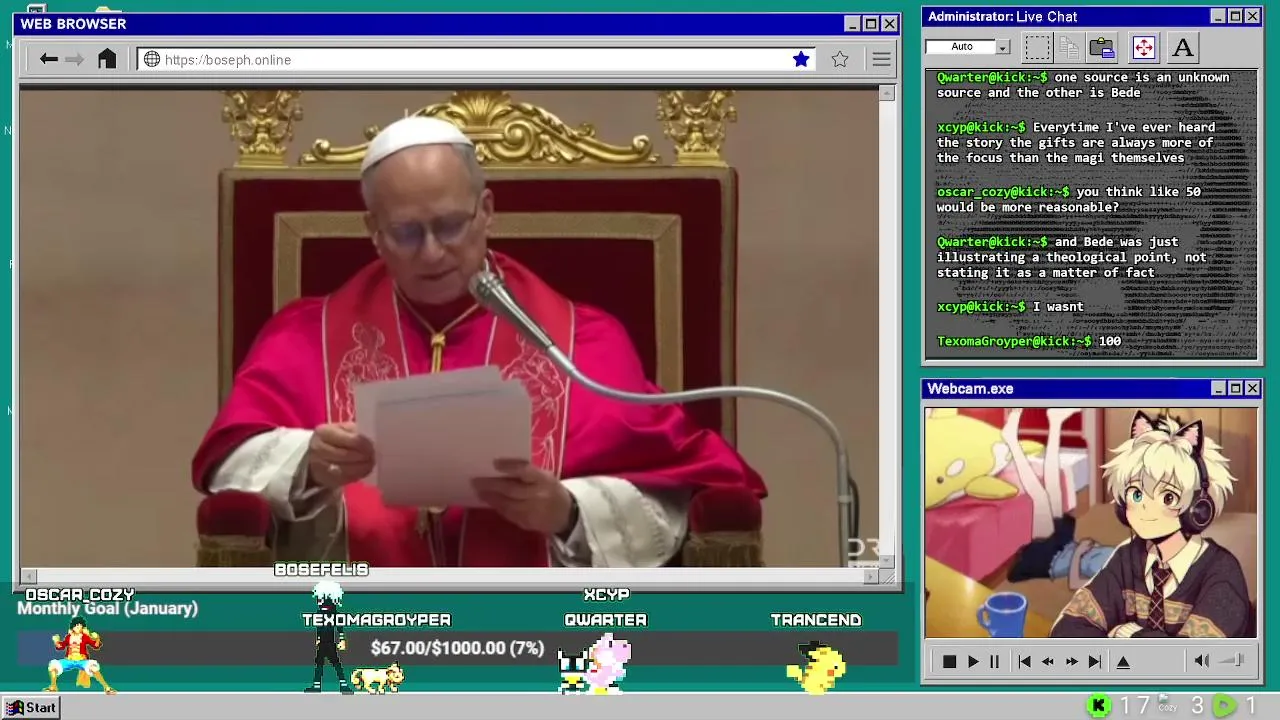Viewport: 1280px width, 720px height.
Task: Click TexomaGroyper@kick username in chat
Action: pyautogui.click(x=1014, y=341)
